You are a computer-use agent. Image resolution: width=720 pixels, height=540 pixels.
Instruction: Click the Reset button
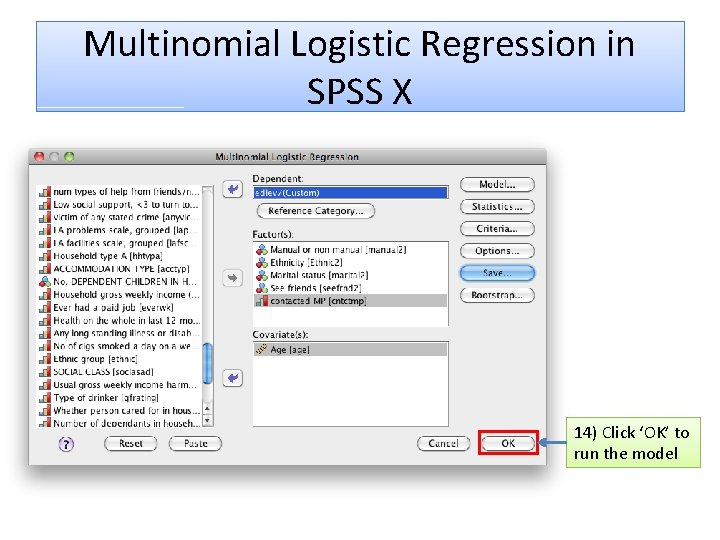[131, 443]
